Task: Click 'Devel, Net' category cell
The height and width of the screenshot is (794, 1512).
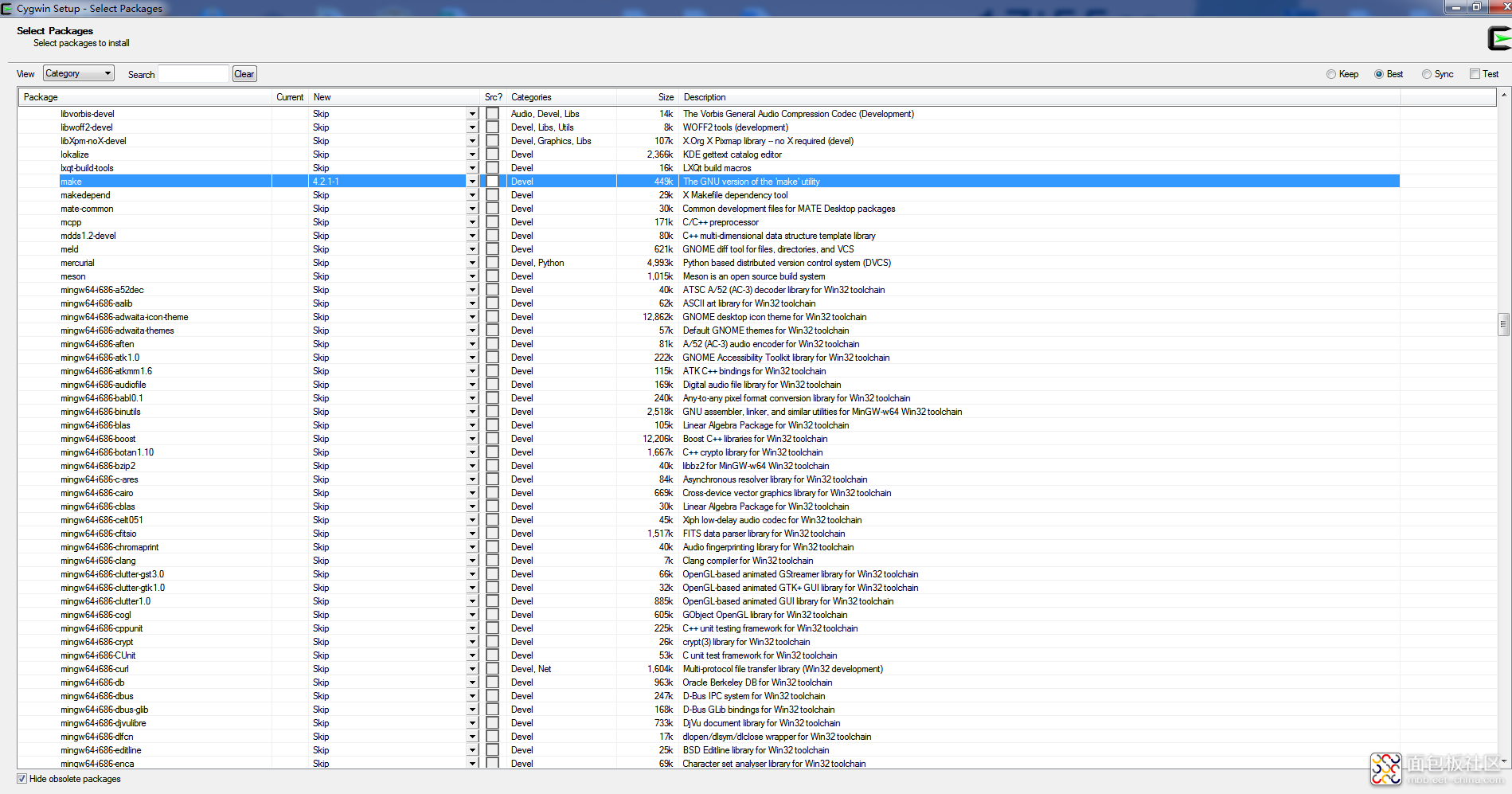Action: [x=531, y=669]
